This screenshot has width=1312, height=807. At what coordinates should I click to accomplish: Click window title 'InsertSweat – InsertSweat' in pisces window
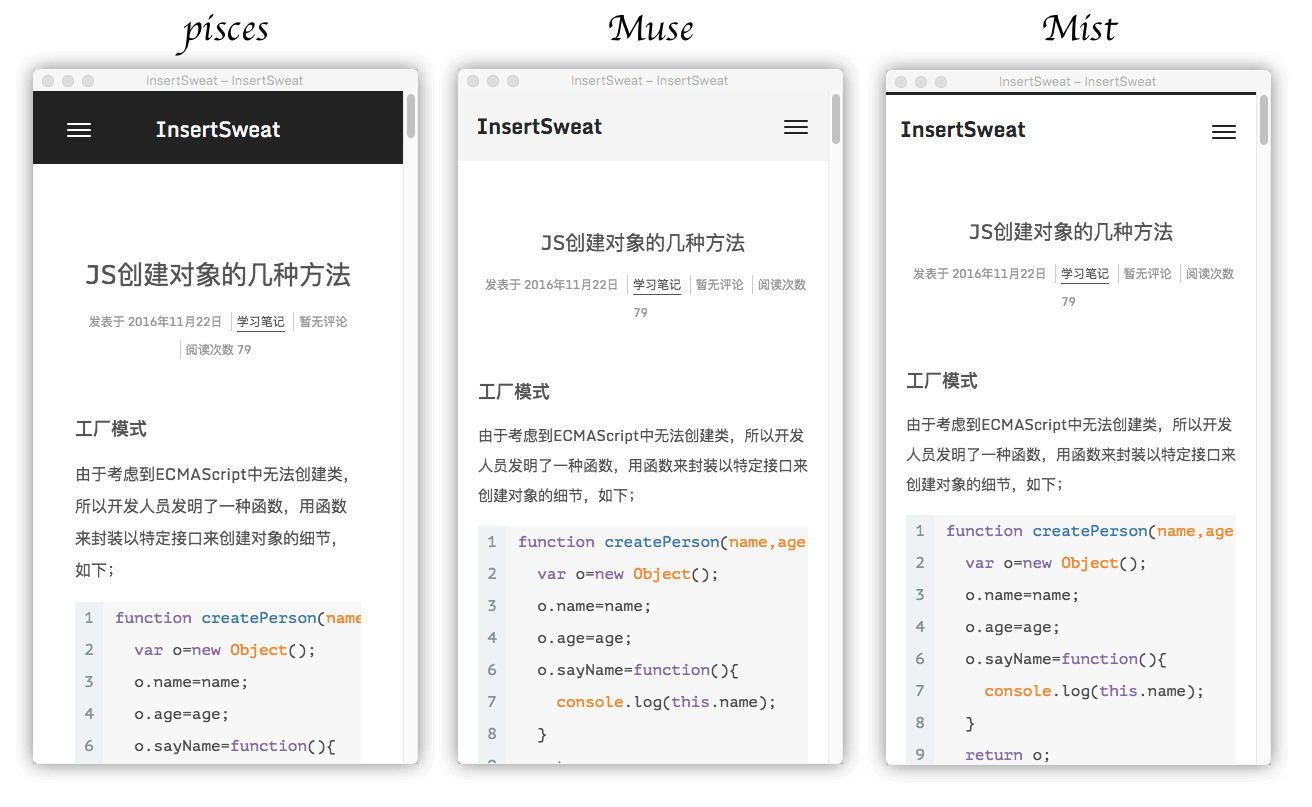pyautogui.click(x=225, y=81)
